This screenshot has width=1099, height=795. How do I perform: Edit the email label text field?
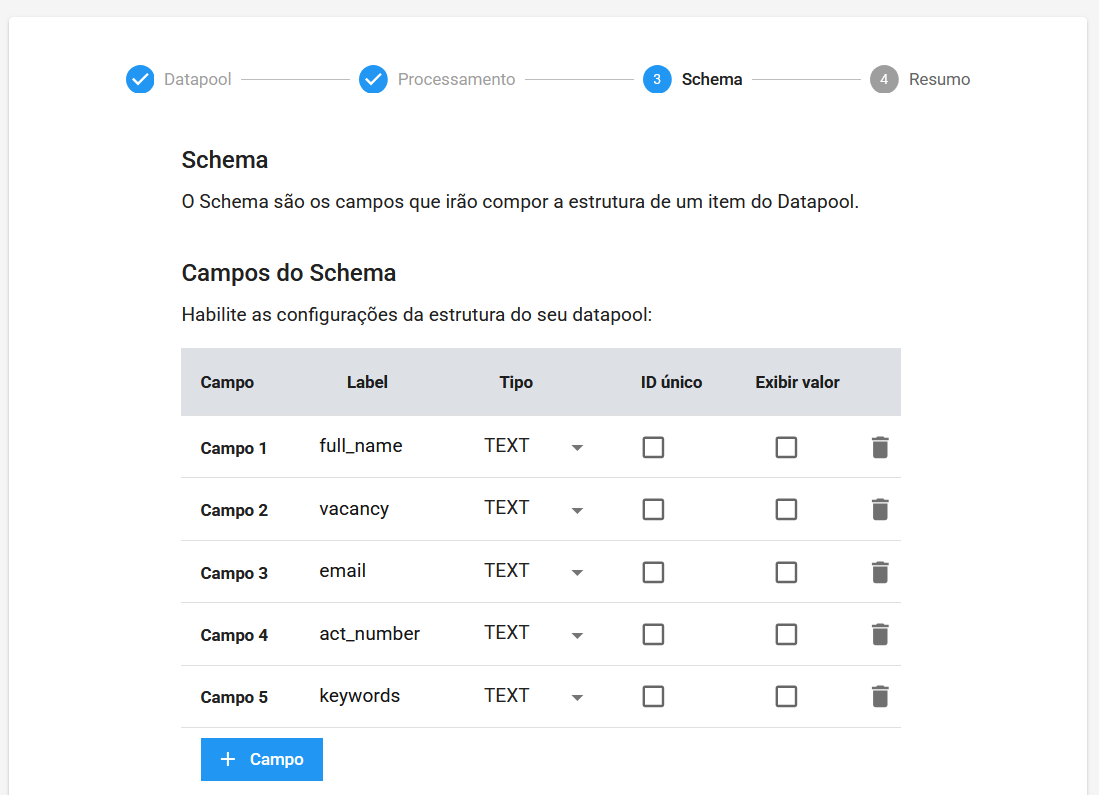(x=380, y=571)
